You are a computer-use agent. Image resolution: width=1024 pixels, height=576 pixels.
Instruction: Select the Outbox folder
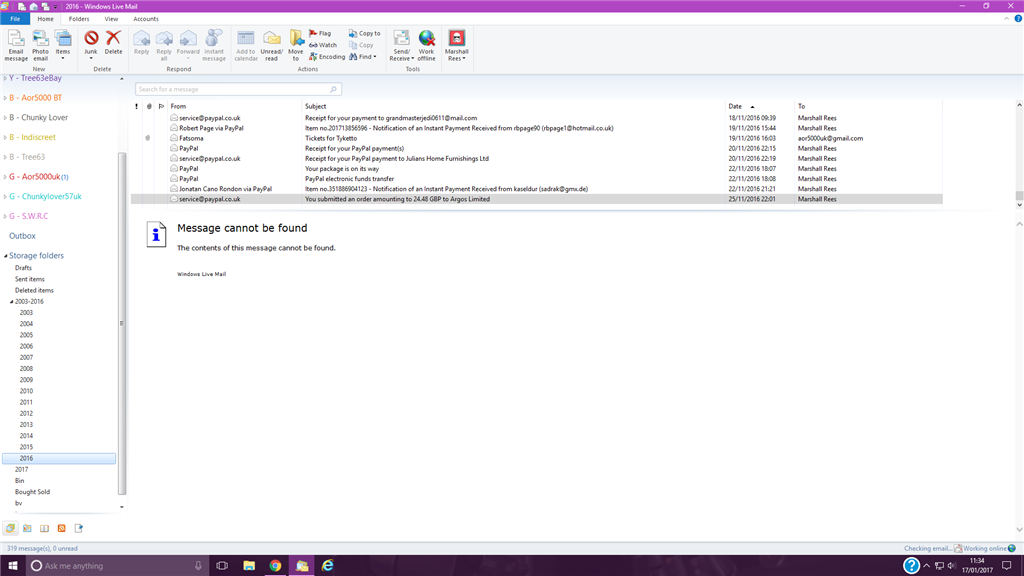22,236
